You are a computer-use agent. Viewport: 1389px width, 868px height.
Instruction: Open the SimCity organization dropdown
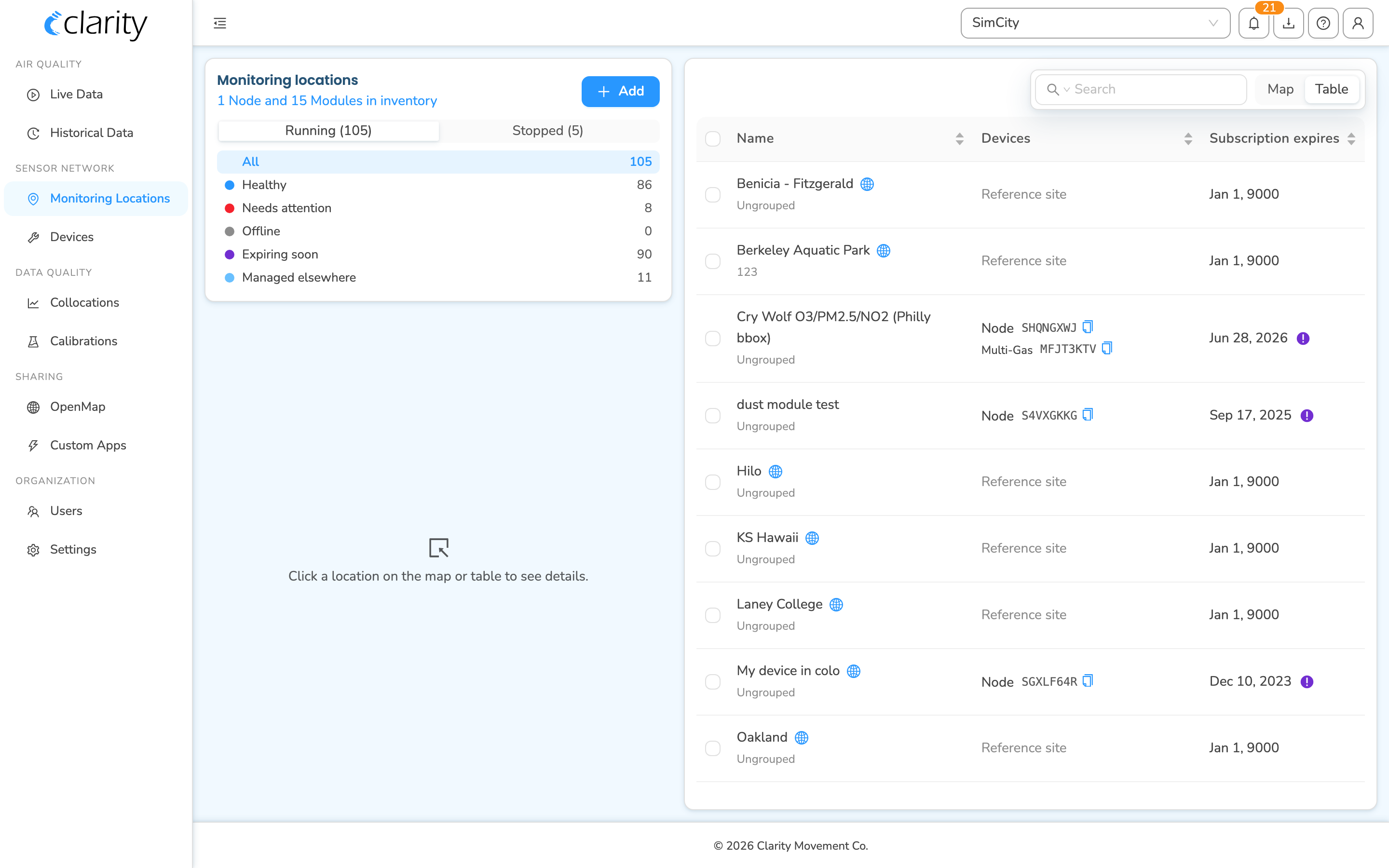pyautogui.click(x=1095, y=23)
